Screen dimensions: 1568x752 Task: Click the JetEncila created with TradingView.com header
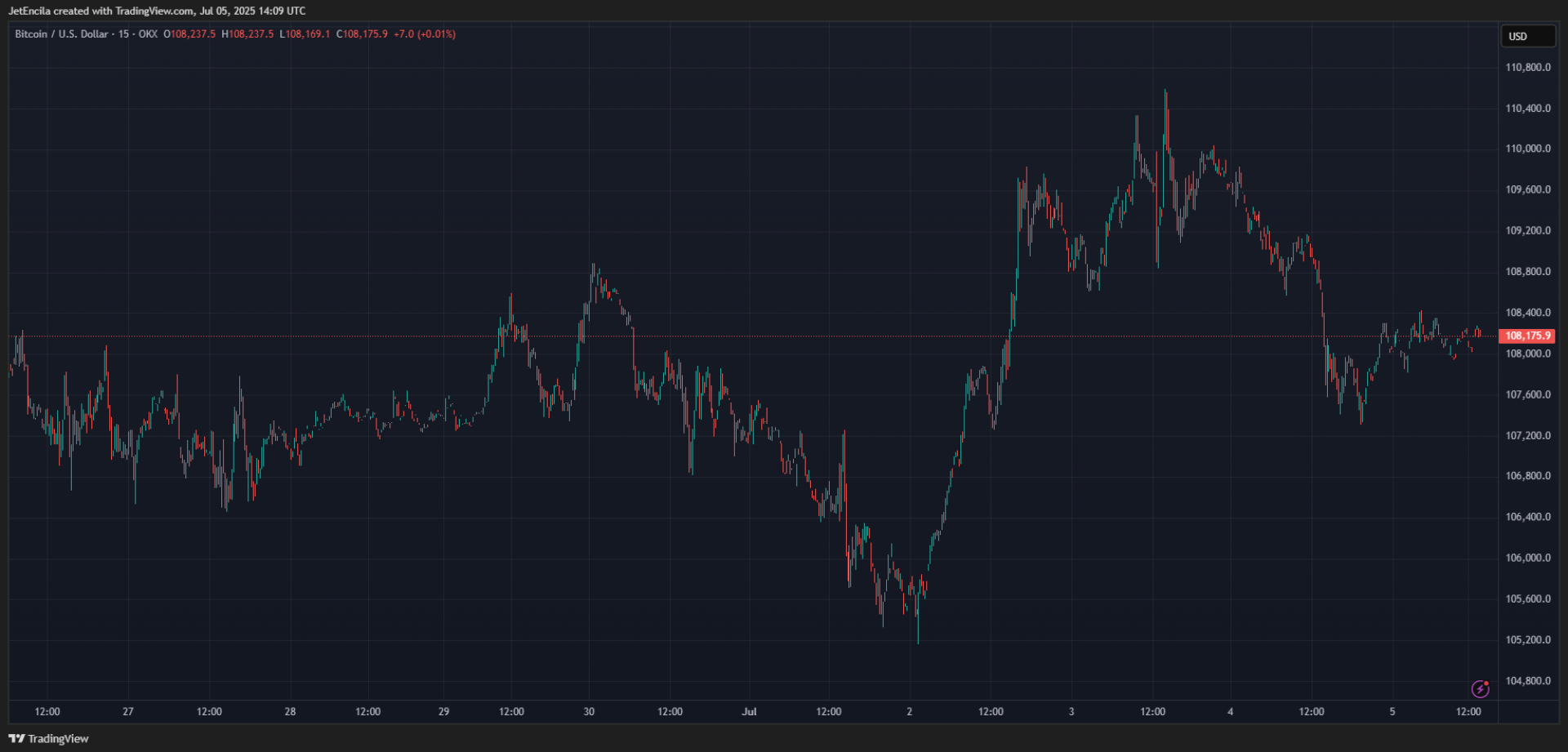click(157, 11)
